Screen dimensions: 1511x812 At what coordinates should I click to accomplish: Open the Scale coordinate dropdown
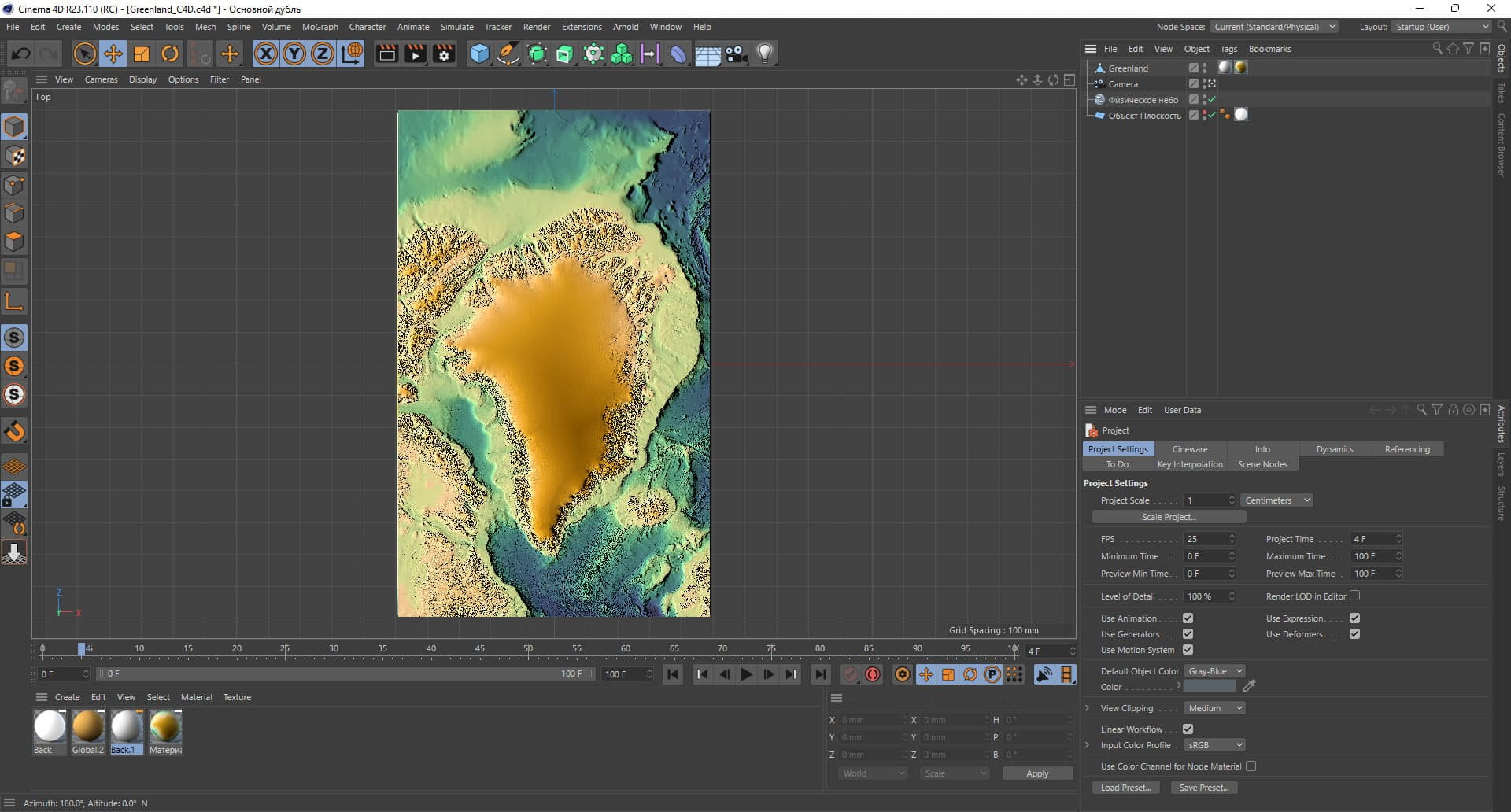pyautogui.click(x=955, y=773)
